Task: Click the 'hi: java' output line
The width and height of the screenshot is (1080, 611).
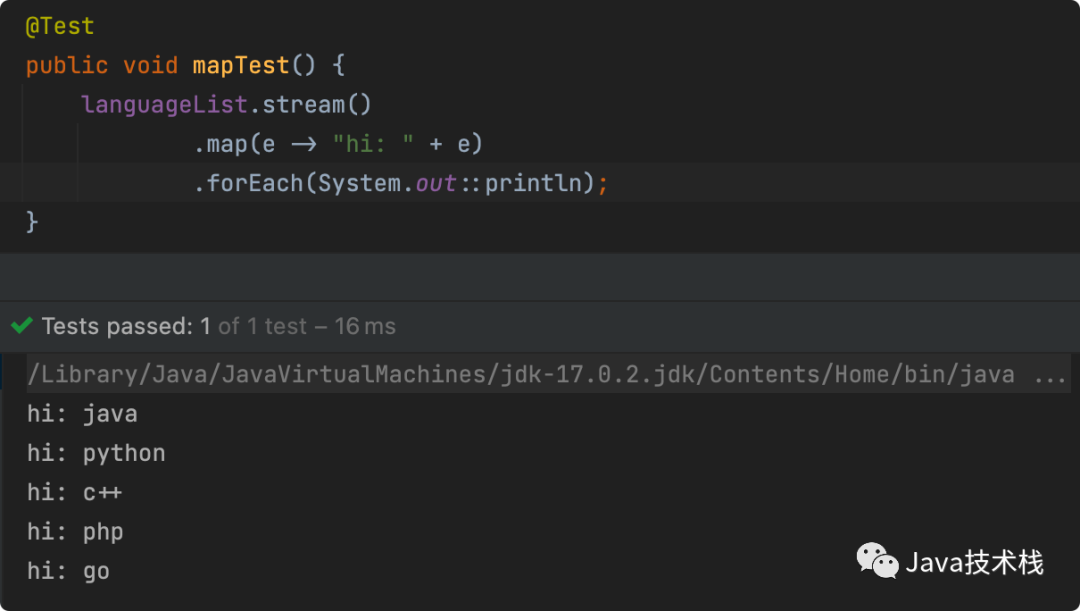Action: (82, 414)
